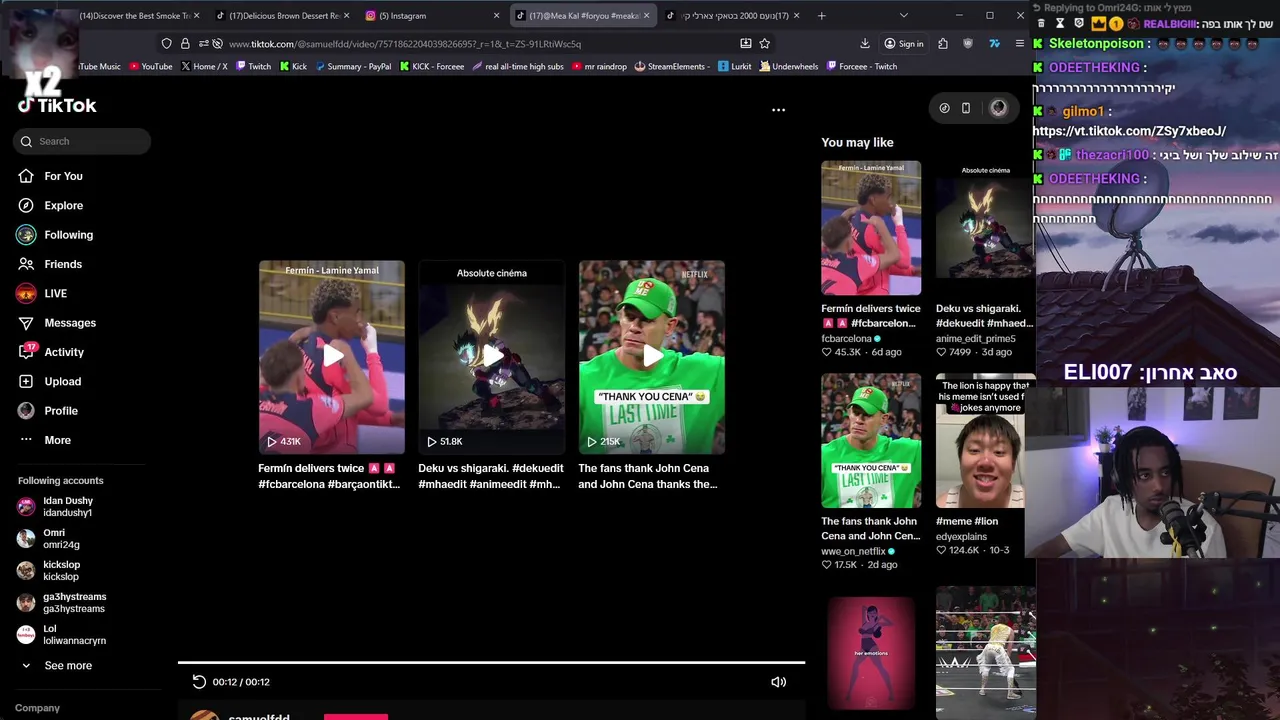Open the mr raindrop bookmark
This screenshot has width=1280, height=720.
click(x=599, y=67)
